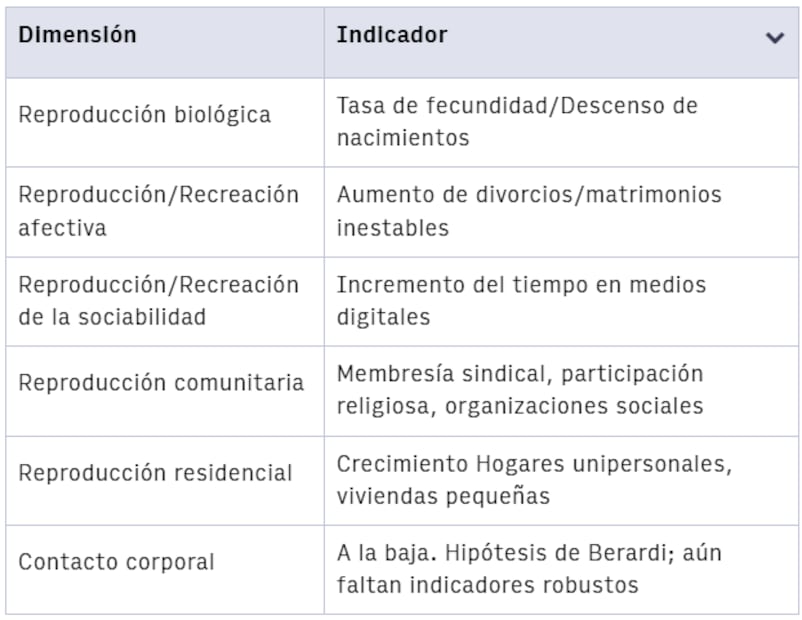The height and width of the screenshot is (620, 802).
Task: Click the Aumento de divorcios cell
Action: [x=561, y=212]
